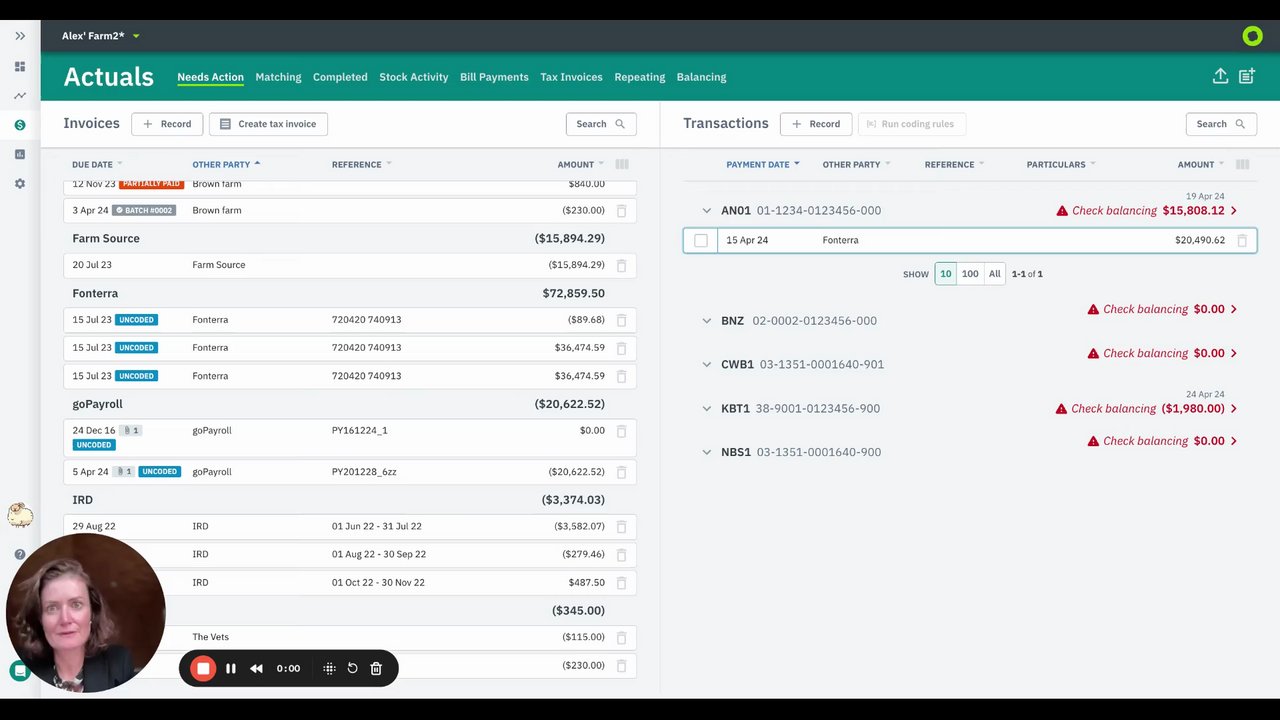
Task: Delete the goPayroll PY161224_1 invoice
Action: coord(621,431)
